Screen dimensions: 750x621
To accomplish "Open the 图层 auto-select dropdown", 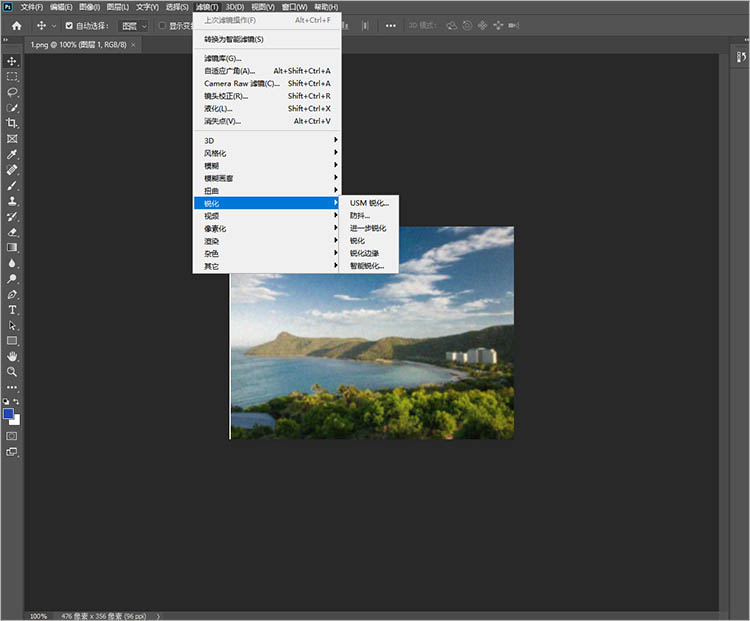I will click(x=134, y=26).
